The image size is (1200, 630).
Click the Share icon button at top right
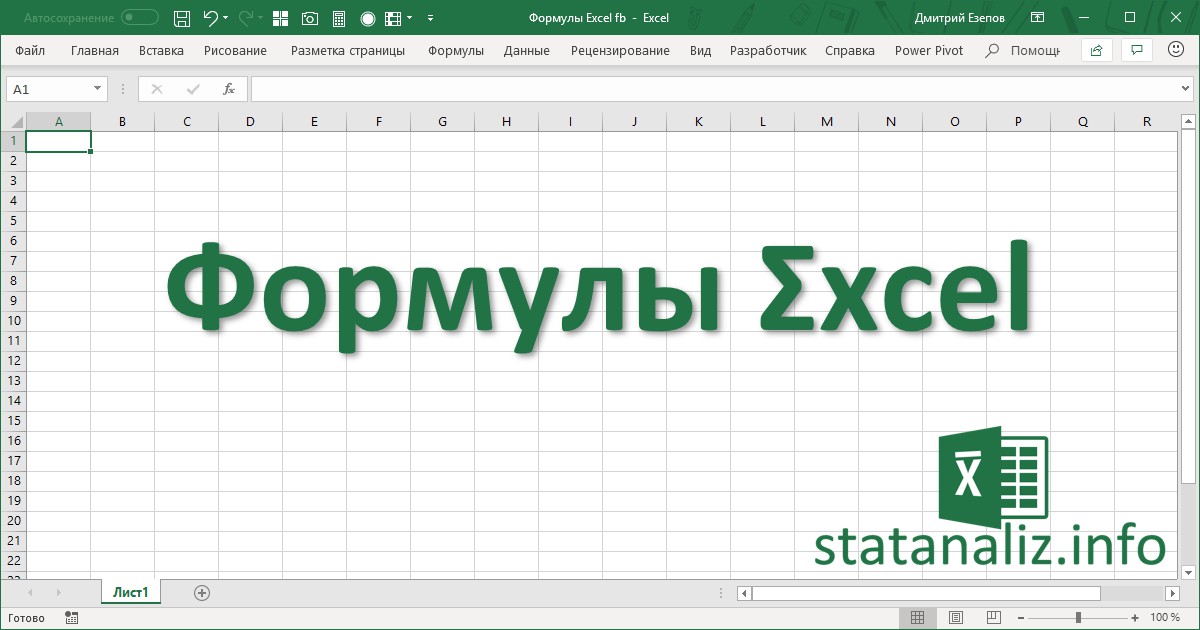pos(1097,50)
